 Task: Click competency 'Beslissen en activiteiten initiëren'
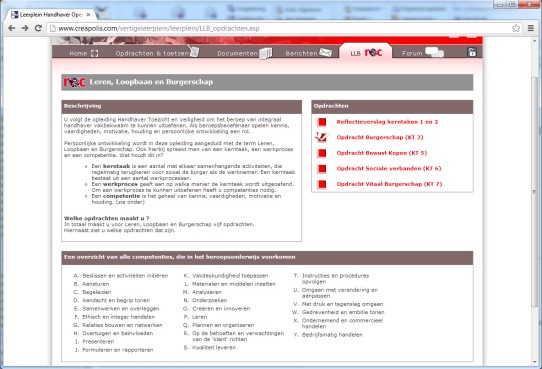click(x=125, y=275)
